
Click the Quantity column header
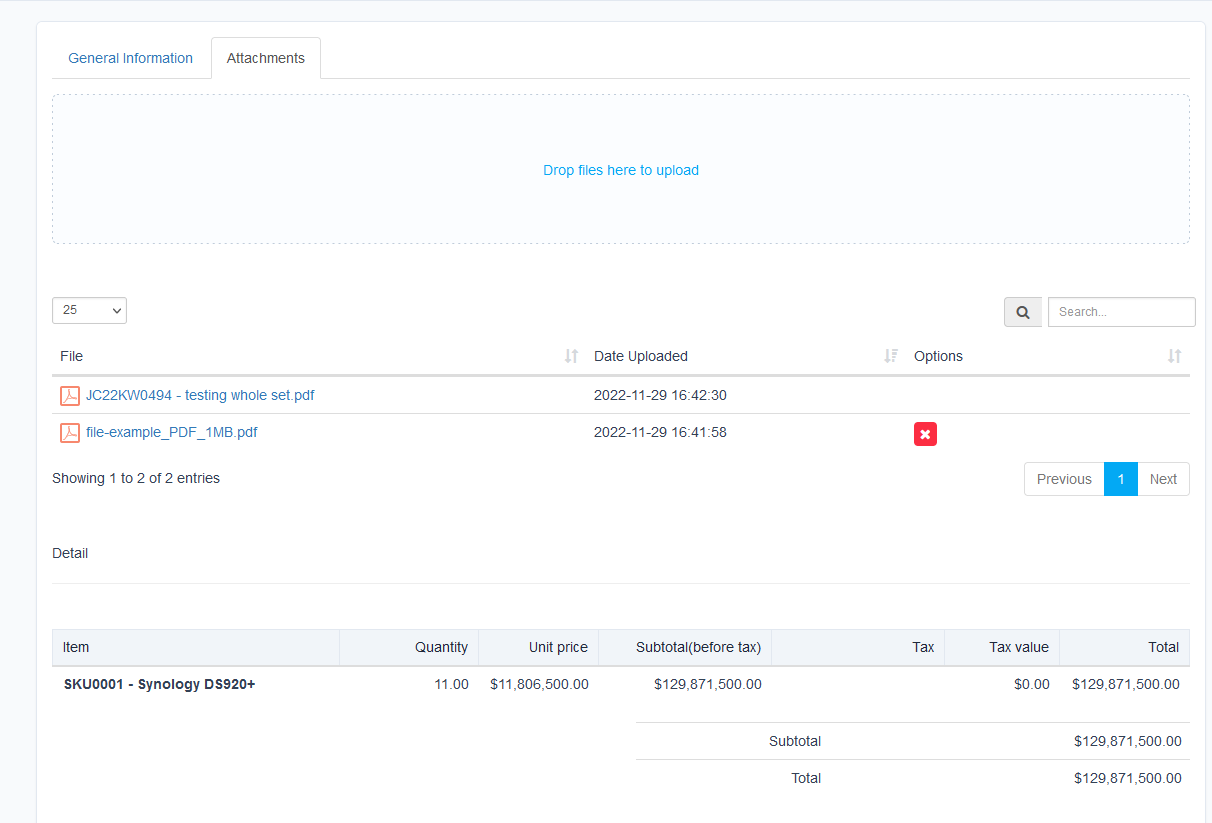[441, 647]
